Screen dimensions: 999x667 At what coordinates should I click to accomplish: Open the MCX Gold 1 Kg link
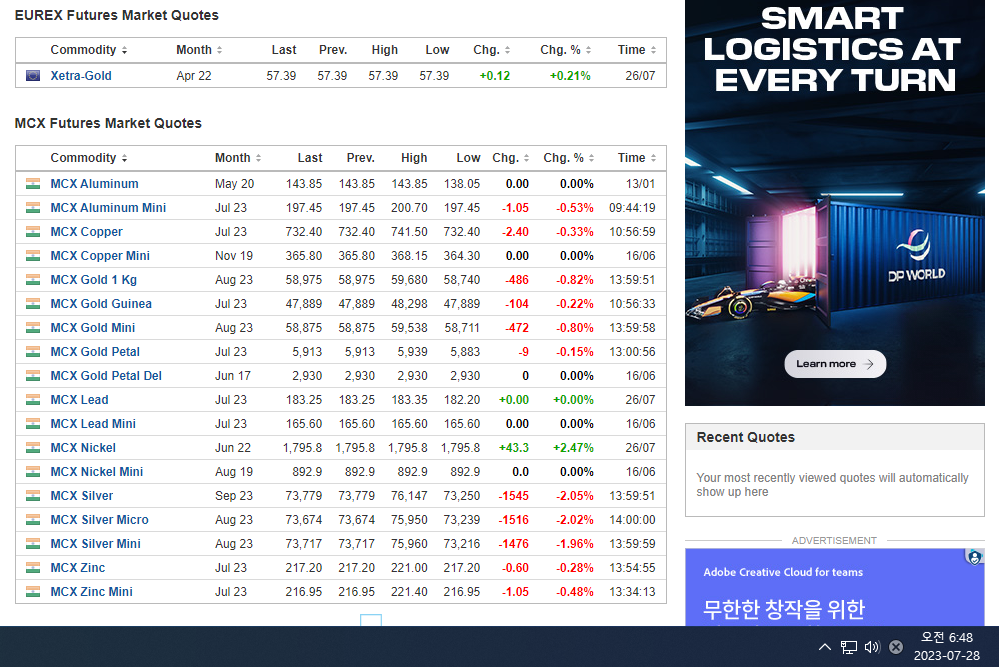94,280
